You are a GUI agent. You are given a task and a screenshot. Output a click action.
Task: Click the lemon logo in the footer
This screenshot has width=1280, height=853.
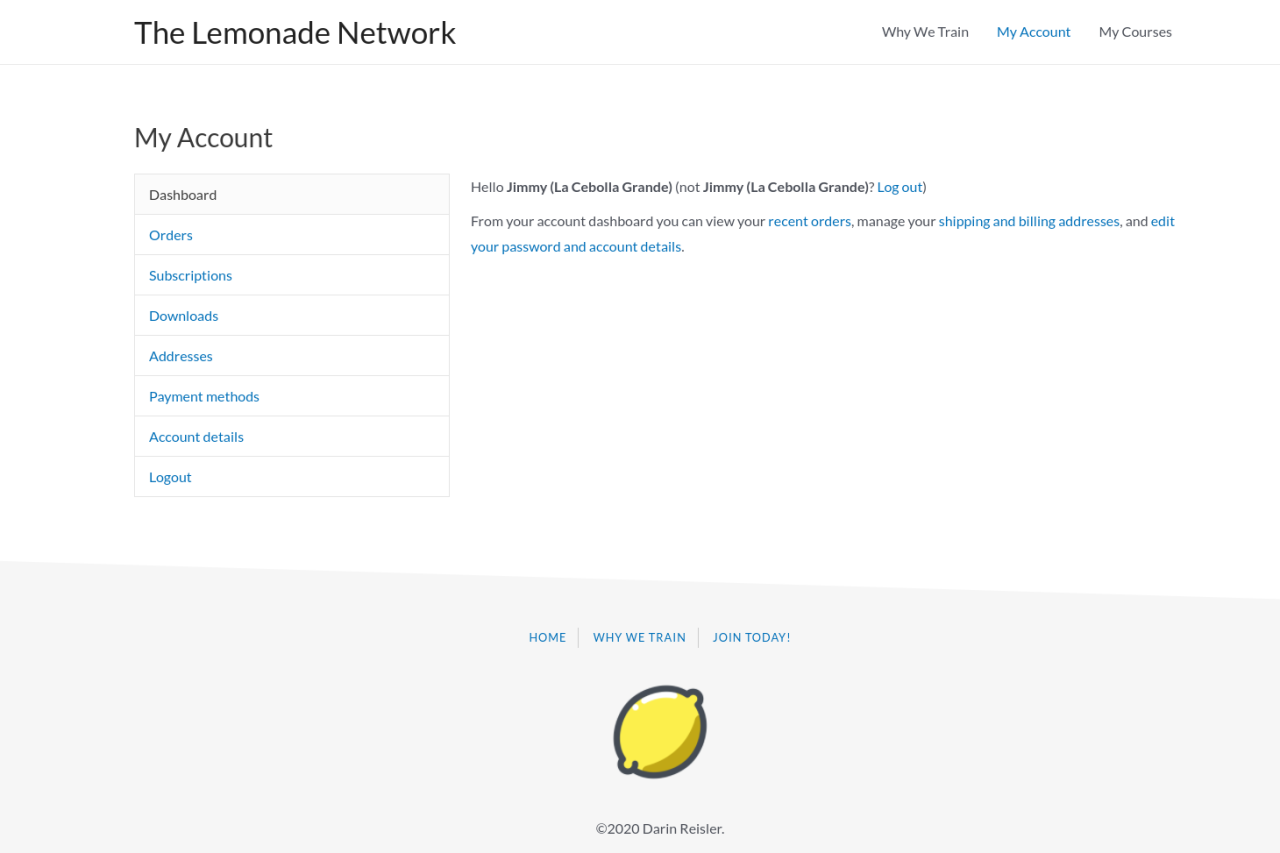(x=660, y=731)
